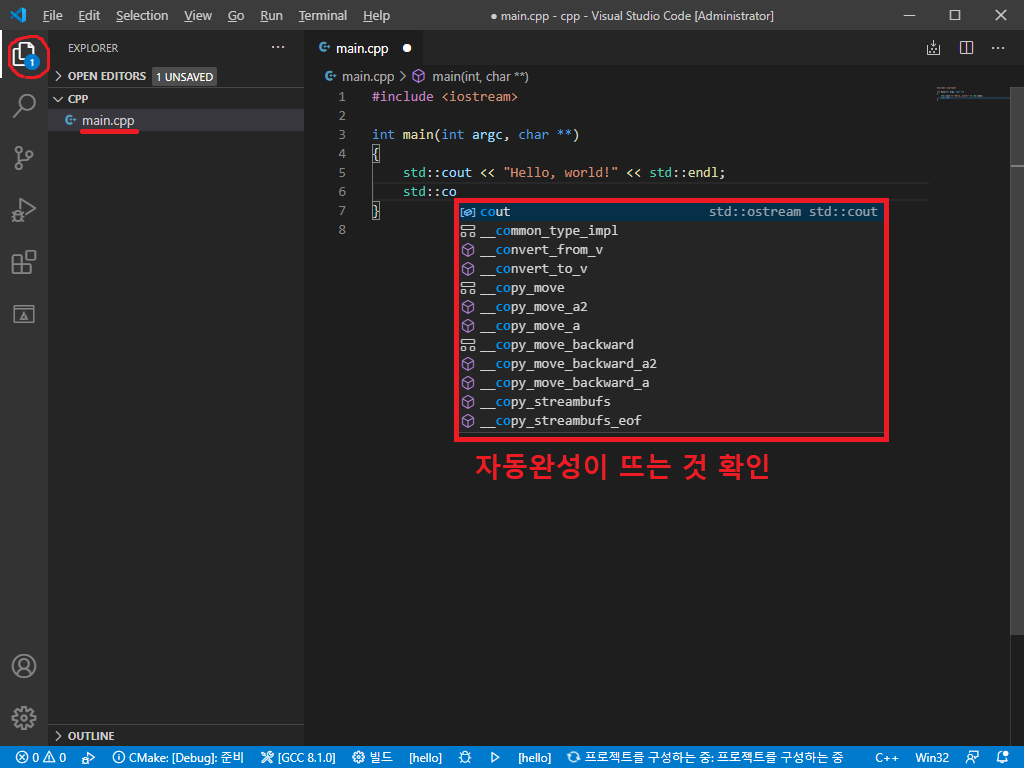Image resolution: width=1024 pixels, height=768 pixels.
Task: Open the Manage gear menu
Action: (24, 717)
